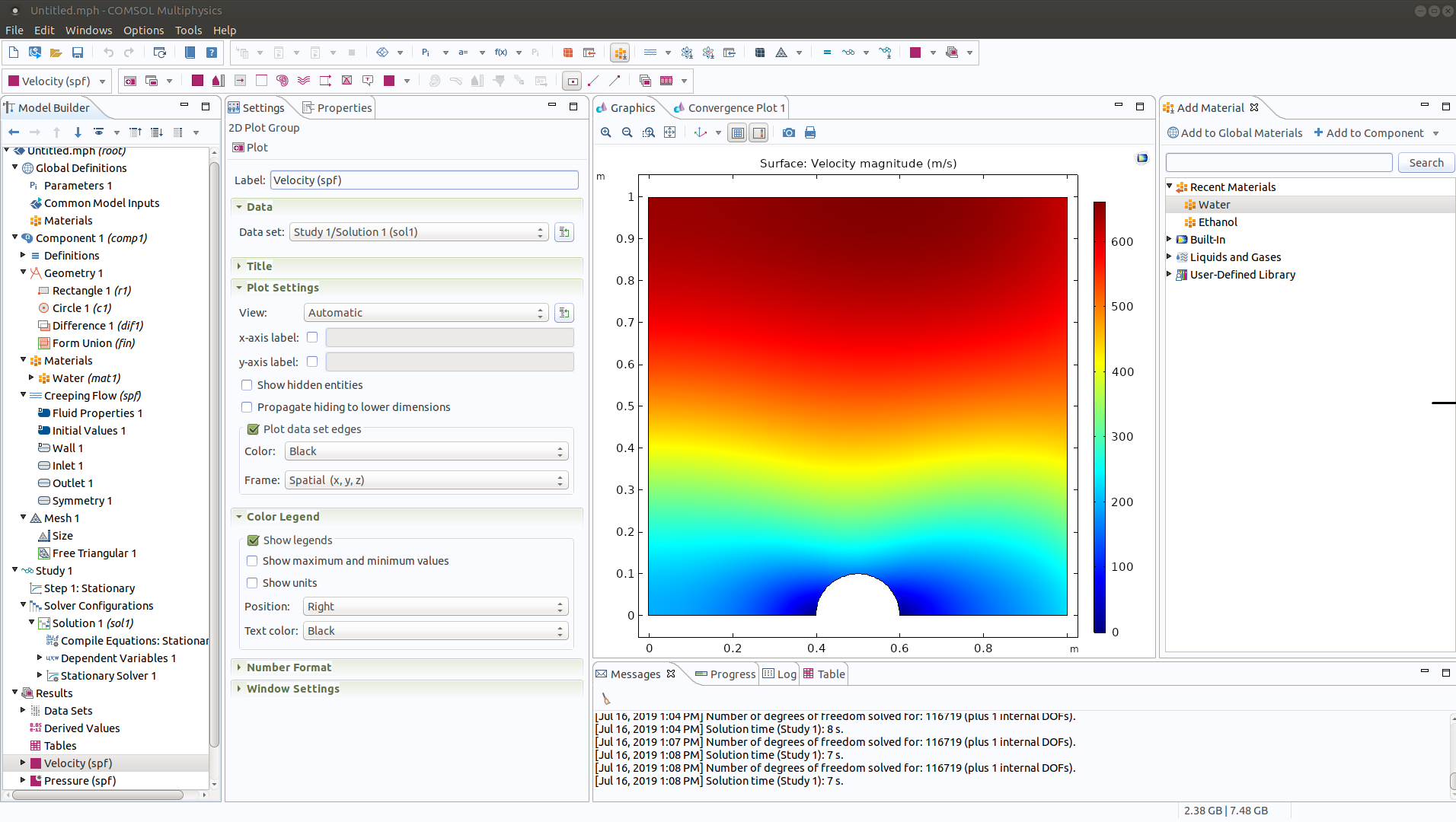Open the Options menu
Image resolution: width=1456 pixels, height=822 pixels.
coord(143,30)
